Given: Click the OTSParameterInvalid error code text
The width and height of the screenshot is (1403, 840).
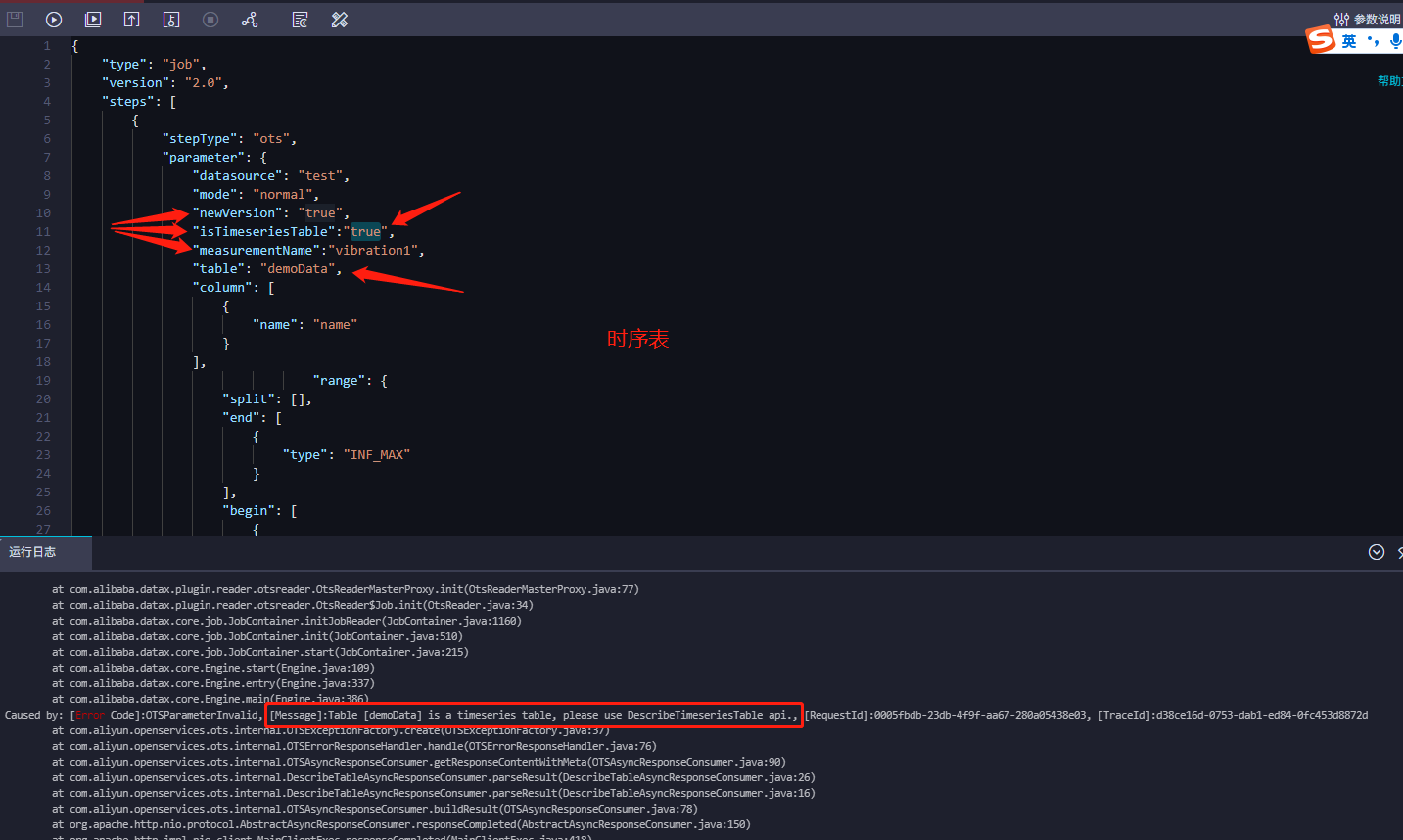Looking at the screenshot, I should tap(204, 715).
